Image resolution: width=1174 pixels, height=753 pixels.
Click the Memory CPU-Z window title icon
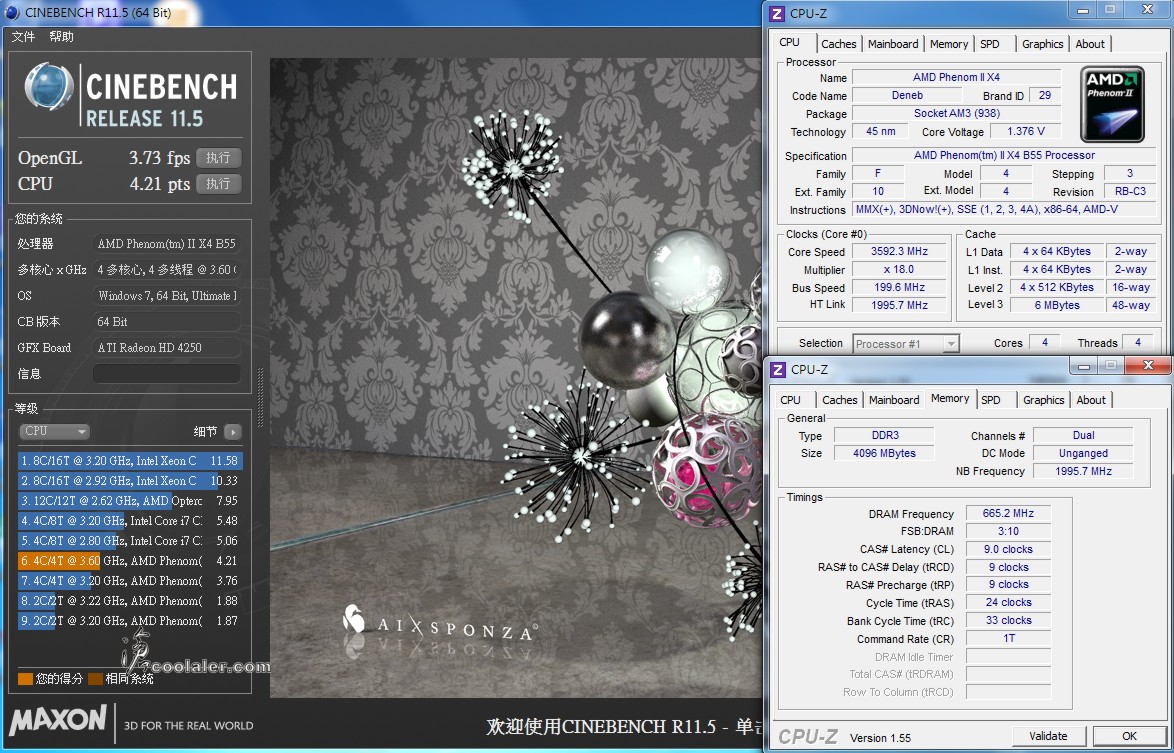[778, 369]
